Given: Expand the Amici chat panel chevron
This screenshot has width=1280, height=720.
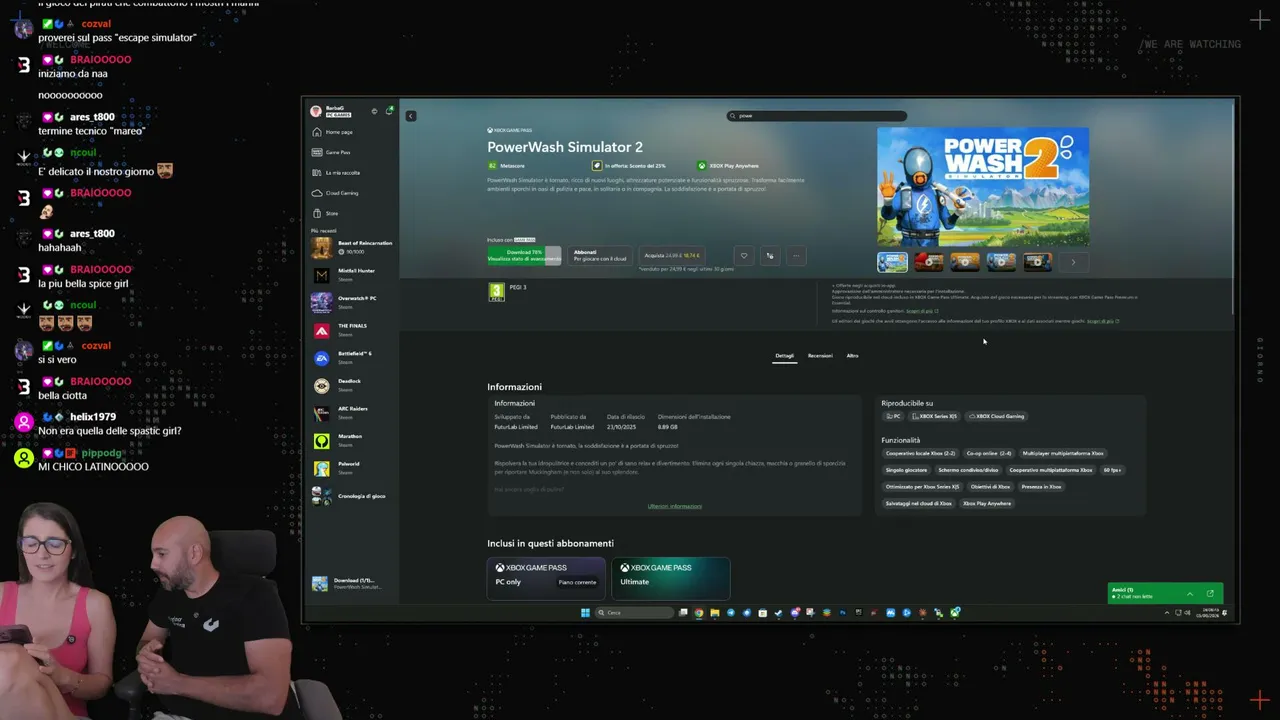Looking at the screenshot, I should click(1190, 594).
